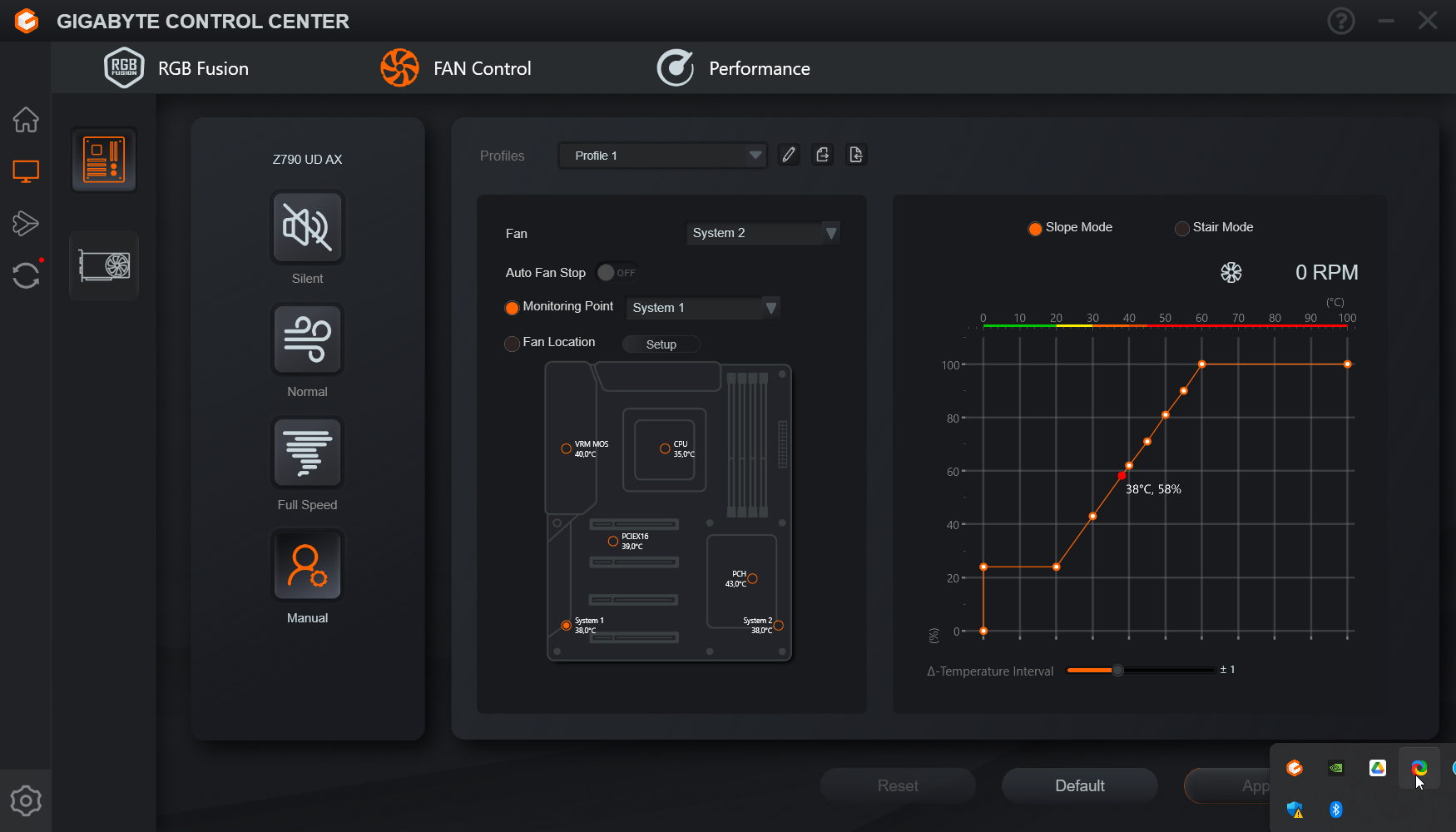Viewport: 1456px width, 832px height.
Task: Click the pencil icon to rename profile
Action: [x=789, y=155]
